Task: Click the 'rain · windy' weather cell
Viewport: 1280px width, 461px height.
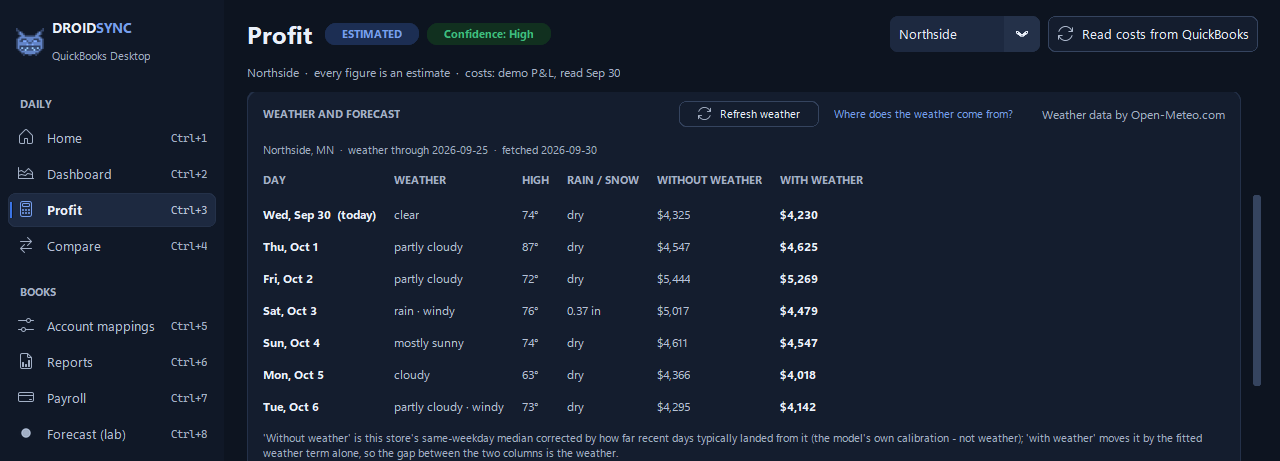Action: tap(424, 311)
